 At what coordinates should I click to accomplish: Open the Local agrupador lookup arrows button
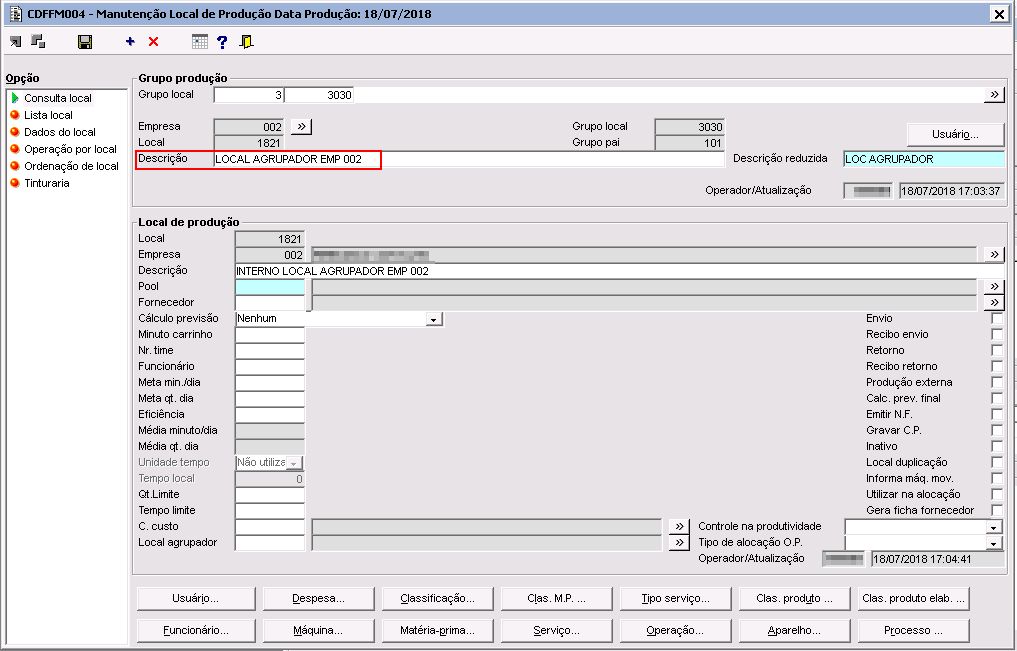(x=678, y=542)
